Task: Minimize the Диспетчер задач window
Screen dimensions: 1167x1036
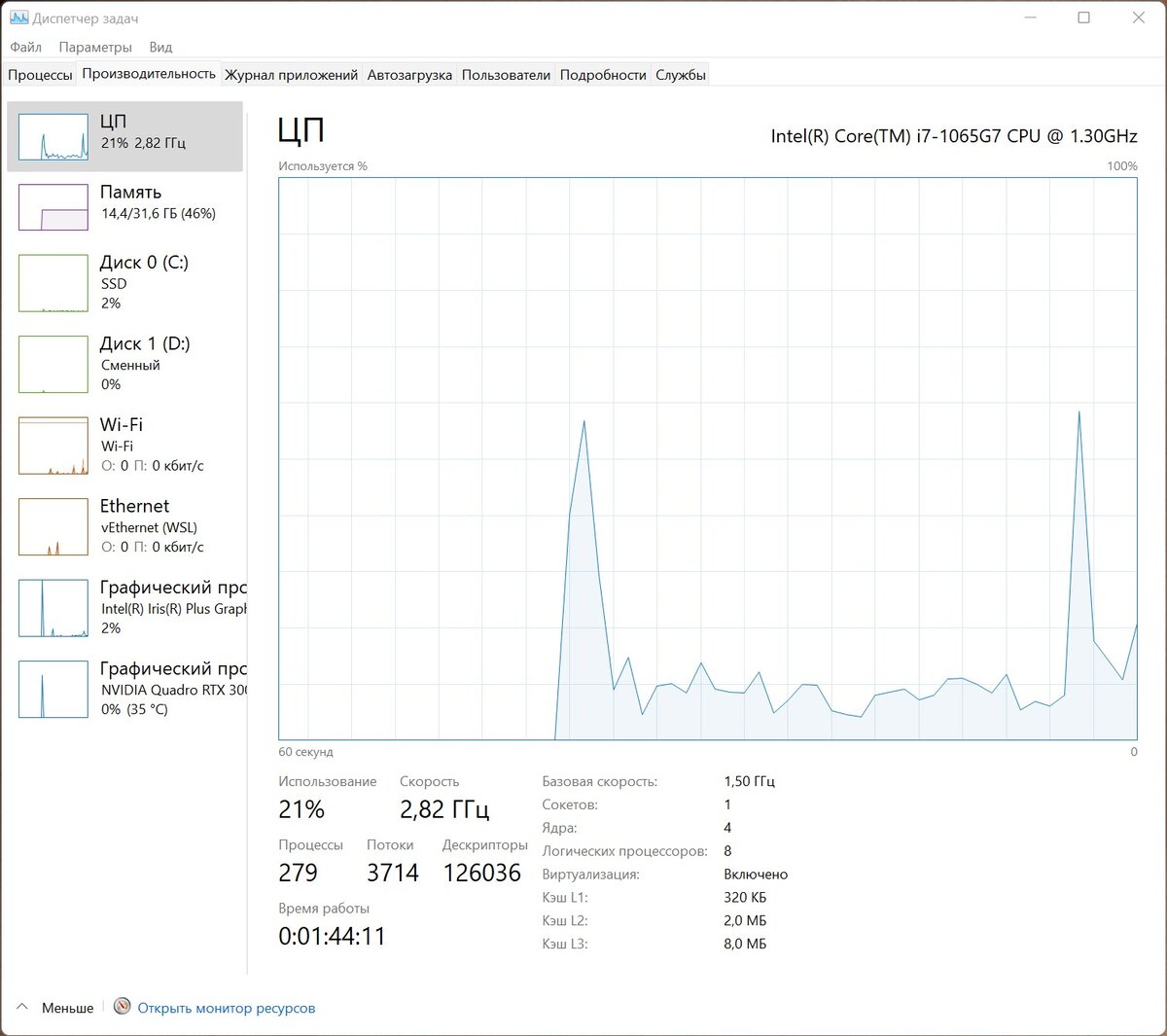Action: pos(1030,18)
